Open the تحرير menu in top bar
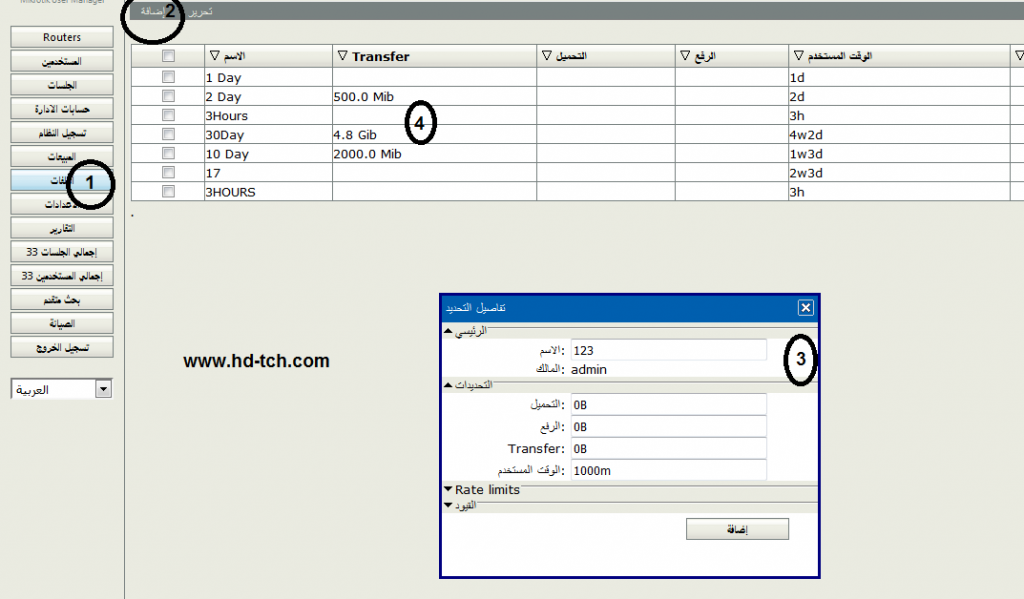Viewport: 1024px width, 599px height. [x=201, y=11]
